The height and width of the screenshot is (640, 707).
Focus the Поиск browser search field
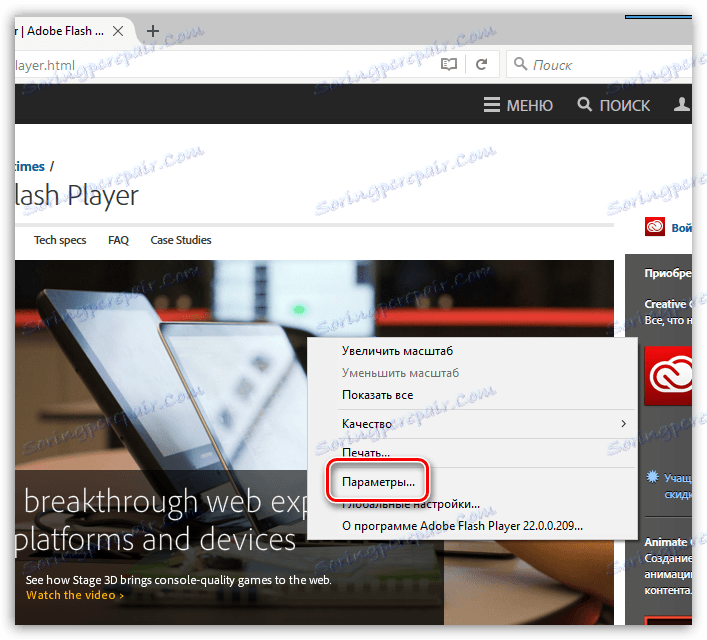599,64
